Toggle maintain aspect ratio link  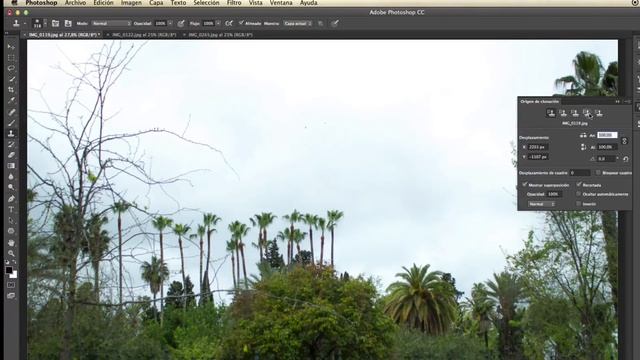click(624, 141)
